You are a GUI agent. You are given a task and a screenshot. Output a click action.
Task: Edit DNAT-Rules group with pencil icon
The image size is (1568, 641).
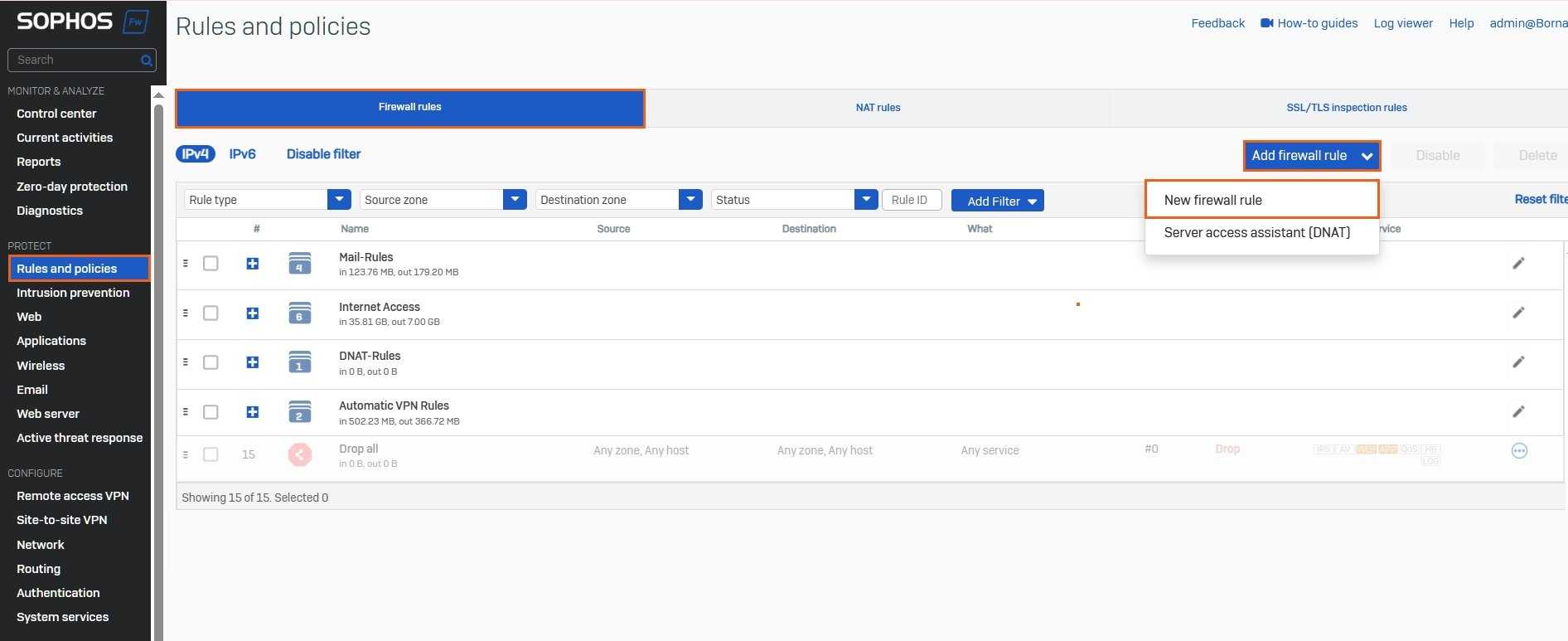(x=1518, y=362)
